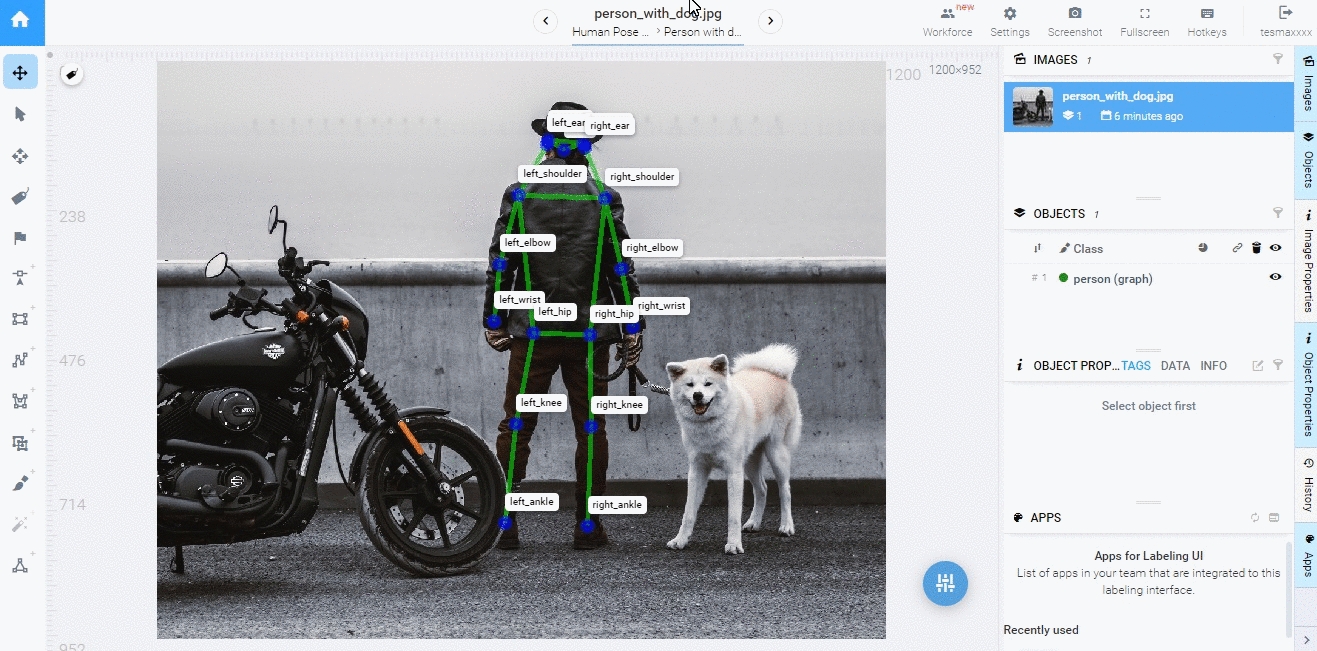Select the Point annotation tool

(20, 278)
